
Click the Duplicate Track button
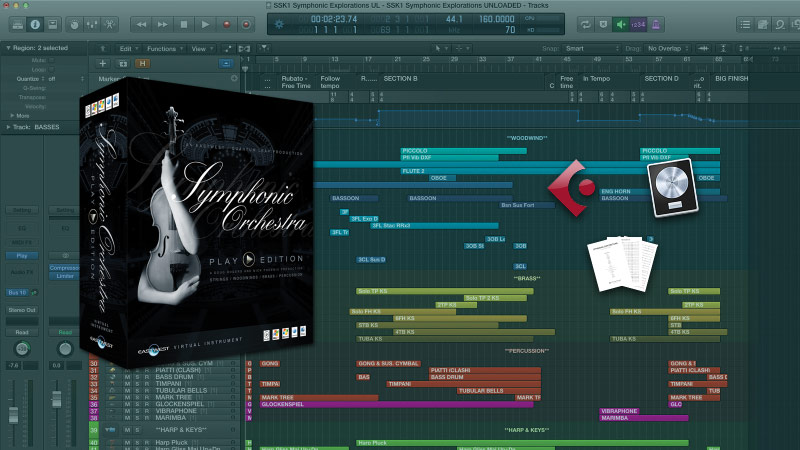coord(123,63)
